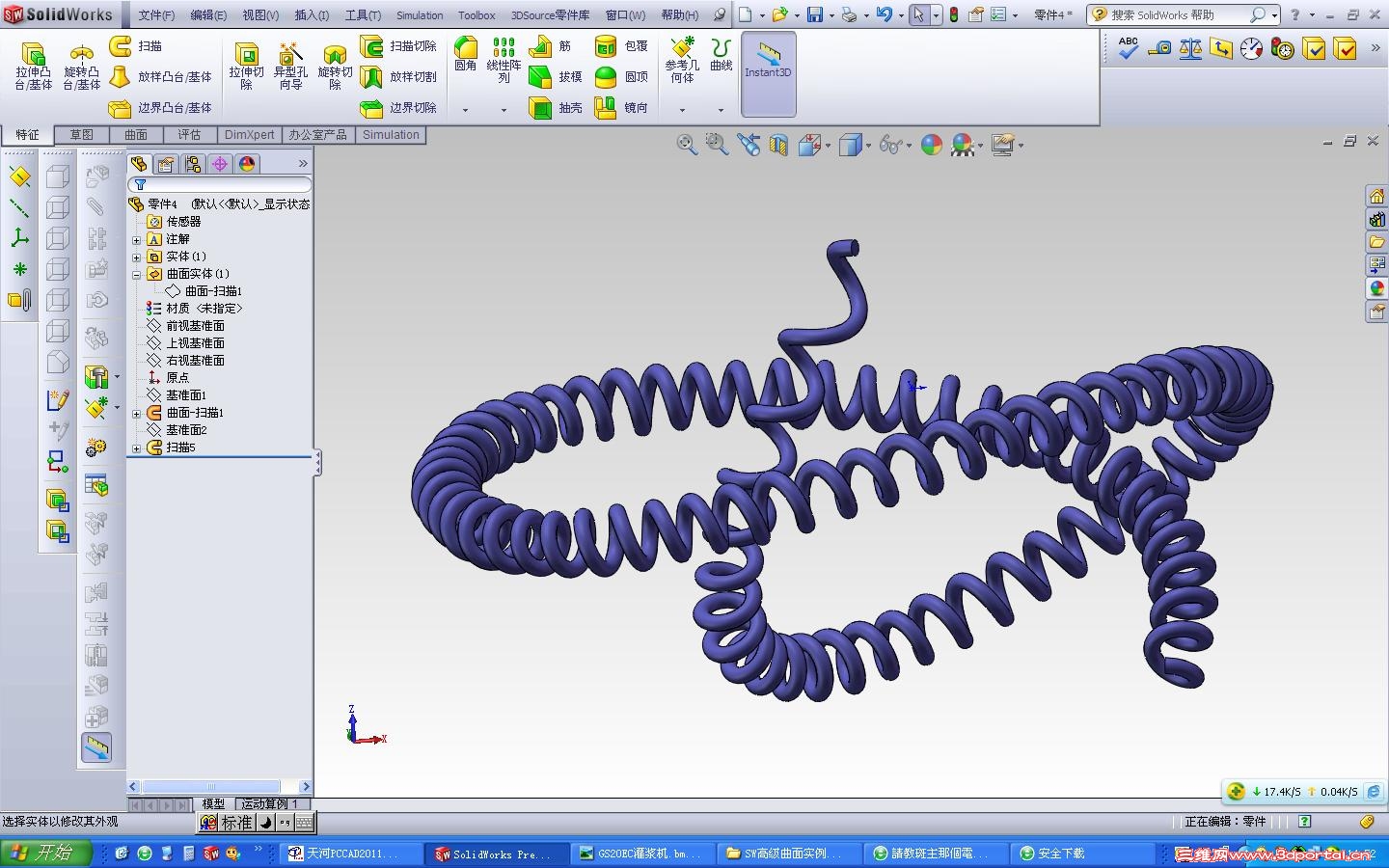Screen dimensions: 1389x868
Task: Click the 圆顶 dome tool
Action: click(621, 76)
